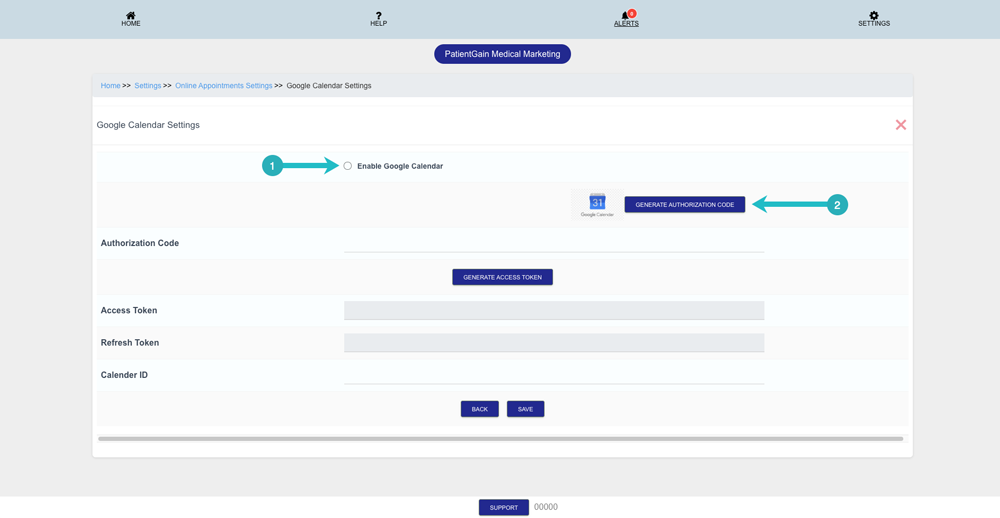Focus the Calender ID input field

[x=554, y=375]
